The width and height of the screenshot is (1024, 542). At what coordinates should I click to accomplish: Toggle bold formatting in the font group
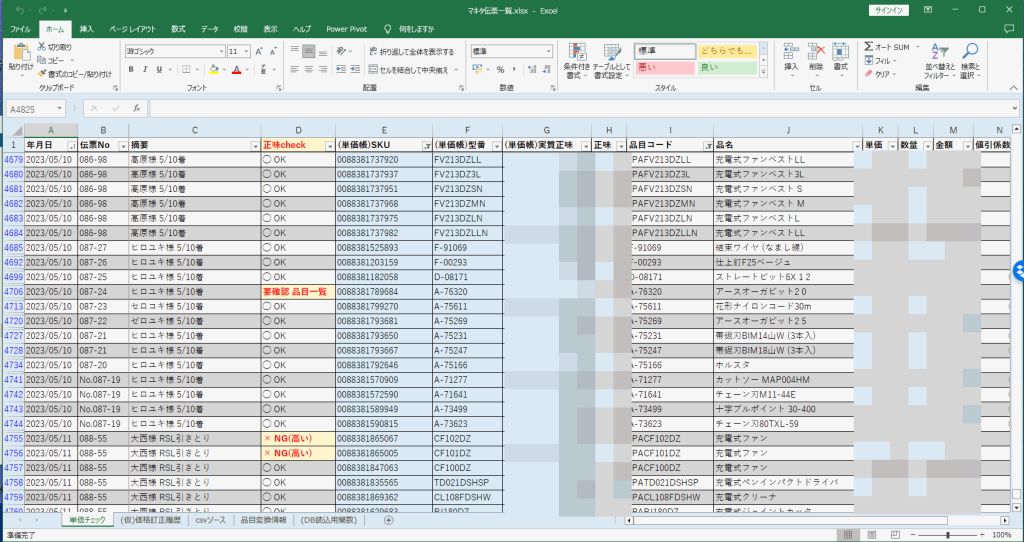(x=131, y=69)
